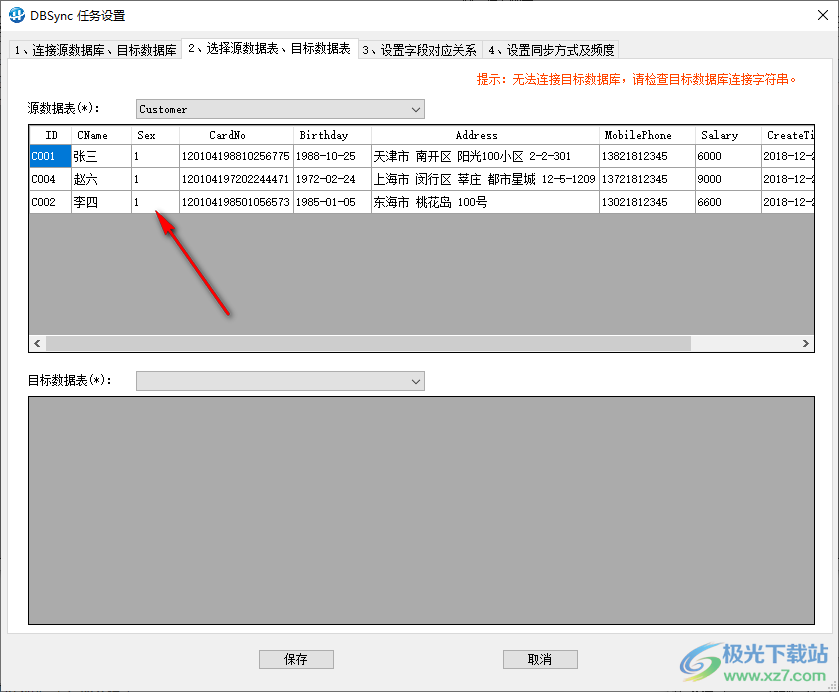Click the Sex column header
This screenshot has height=692, width=839.
[155, 135]
